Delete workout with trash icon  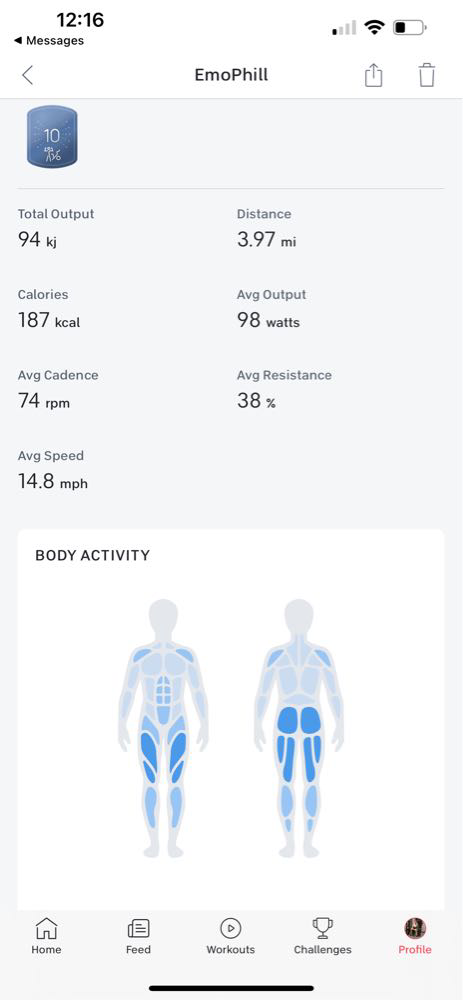coord(427,75)
